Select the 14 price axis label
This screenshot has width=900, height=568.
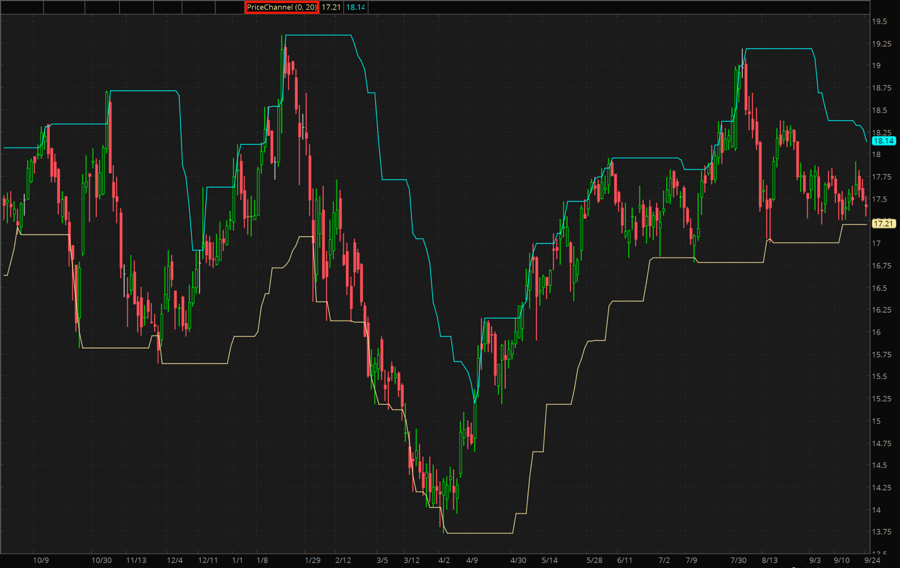pyautogui.click(x=877, y=510)
